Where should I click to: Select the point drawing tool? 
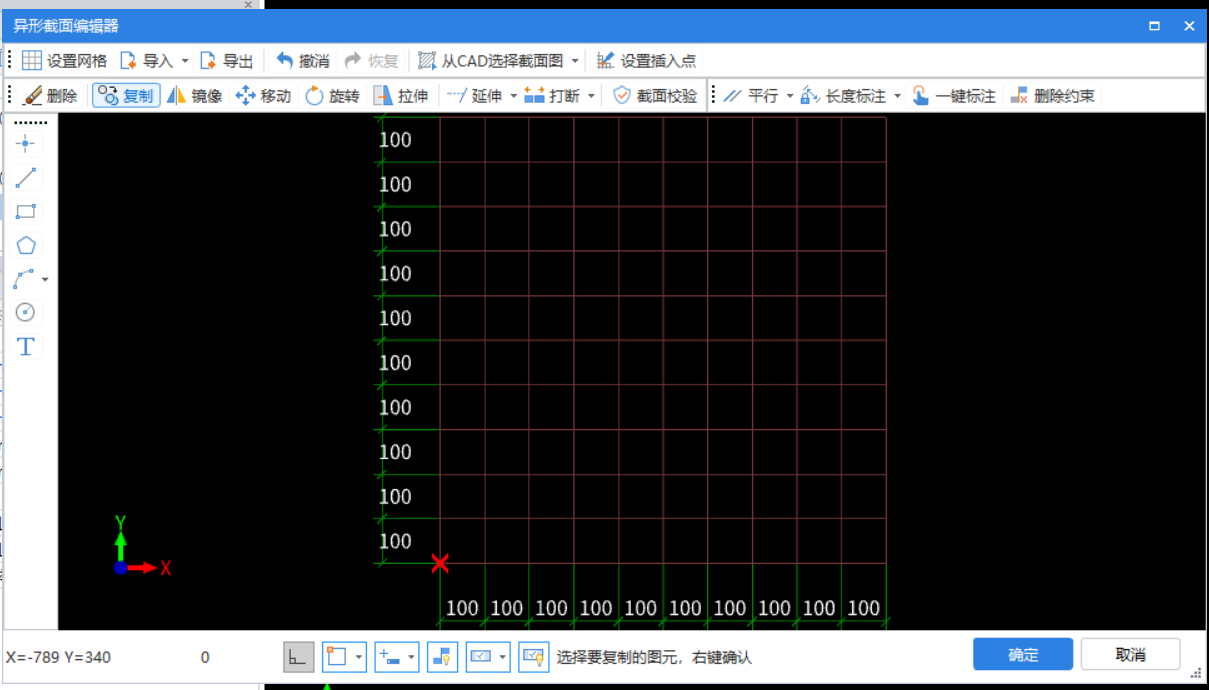coord(26,144)
